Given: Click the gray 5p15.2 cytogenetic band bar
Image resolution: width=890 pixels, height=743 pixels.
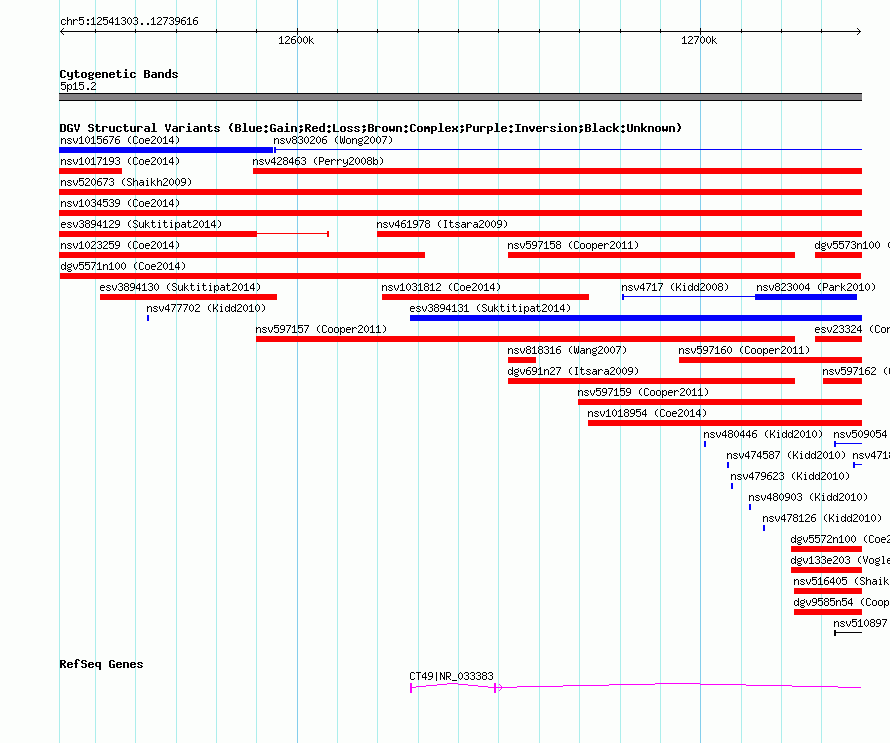Looking at the screenshot, I should [x=460, y=97].
